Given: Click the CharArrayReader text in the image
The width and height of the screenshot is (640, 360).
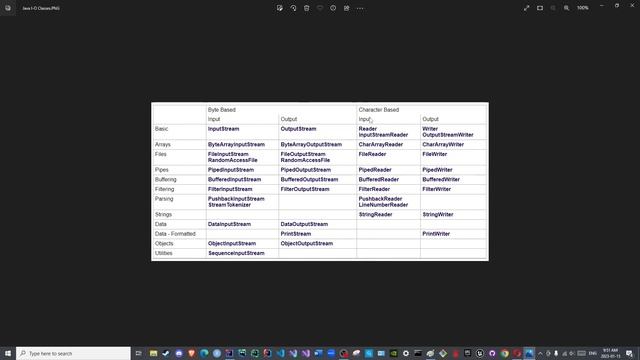Looking at the screenshot, I should click(x=380, y=144).
